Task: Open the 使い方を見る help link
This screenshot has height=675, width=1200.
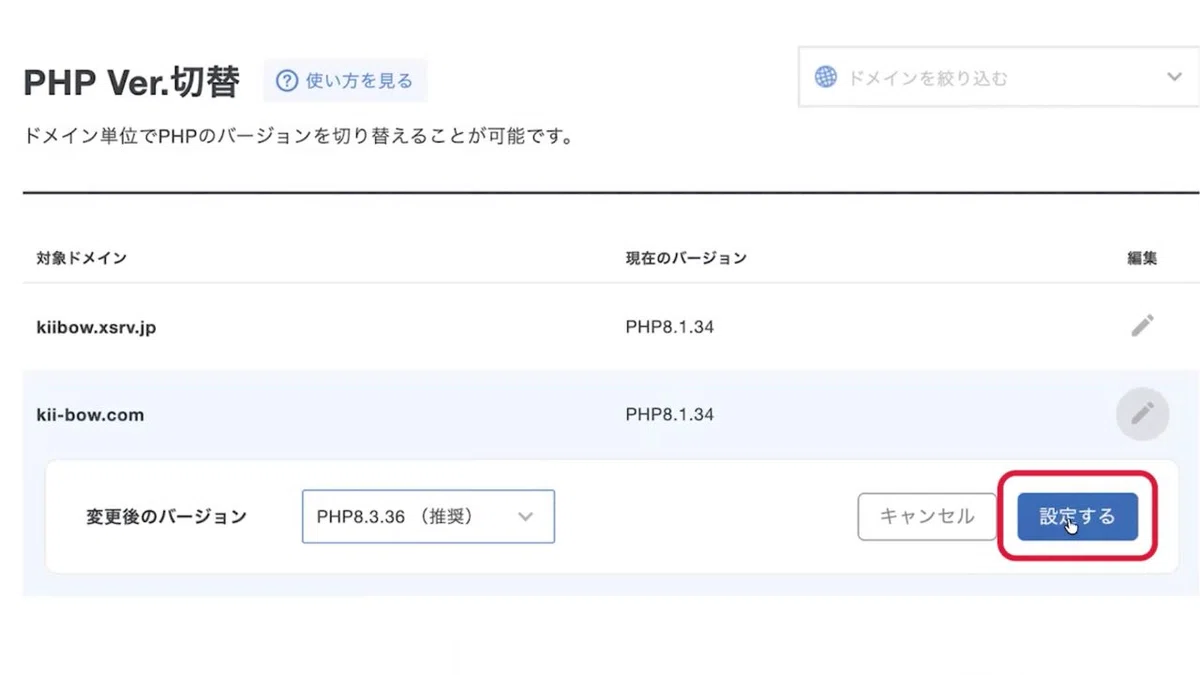Action: pyautogui.click(x=345, y=81)
